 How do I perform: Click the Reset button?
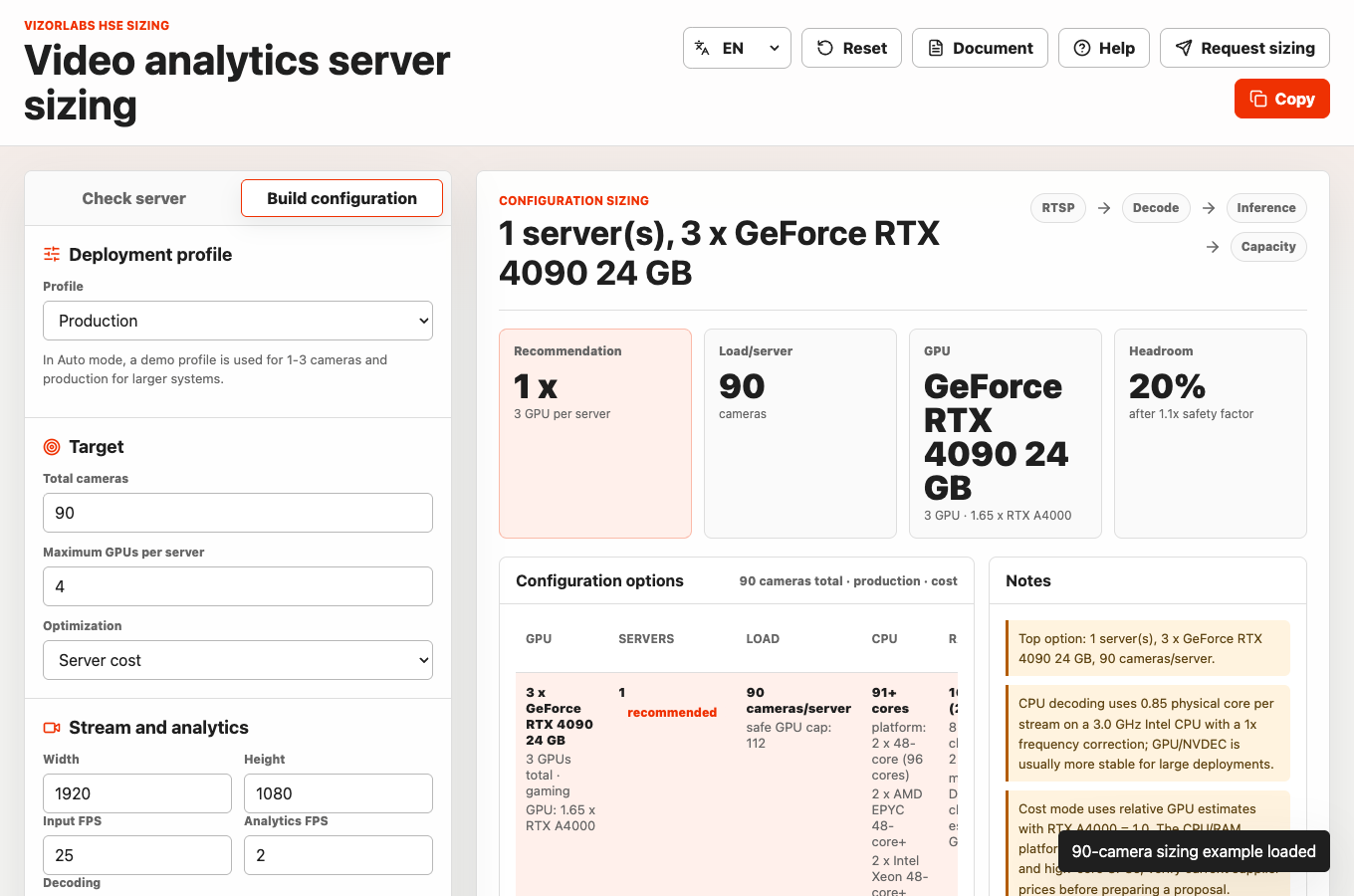click(851, 48)
